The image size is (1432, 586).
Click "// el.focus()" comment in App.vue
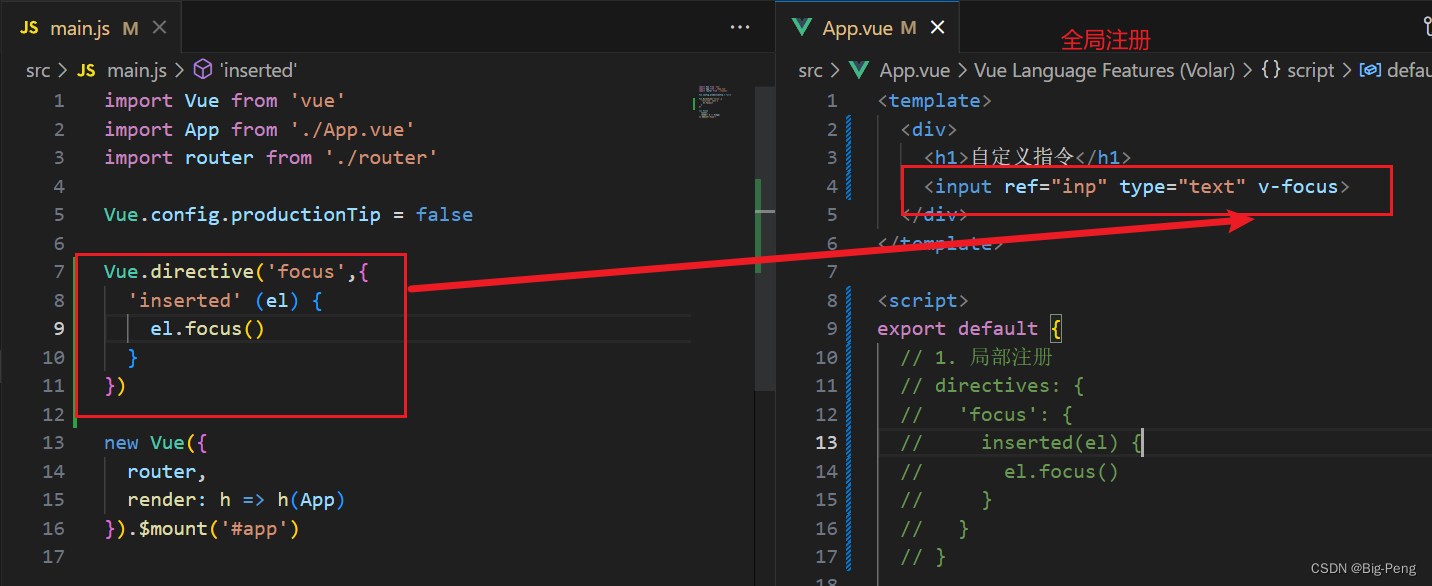[x=1009, y=471]
